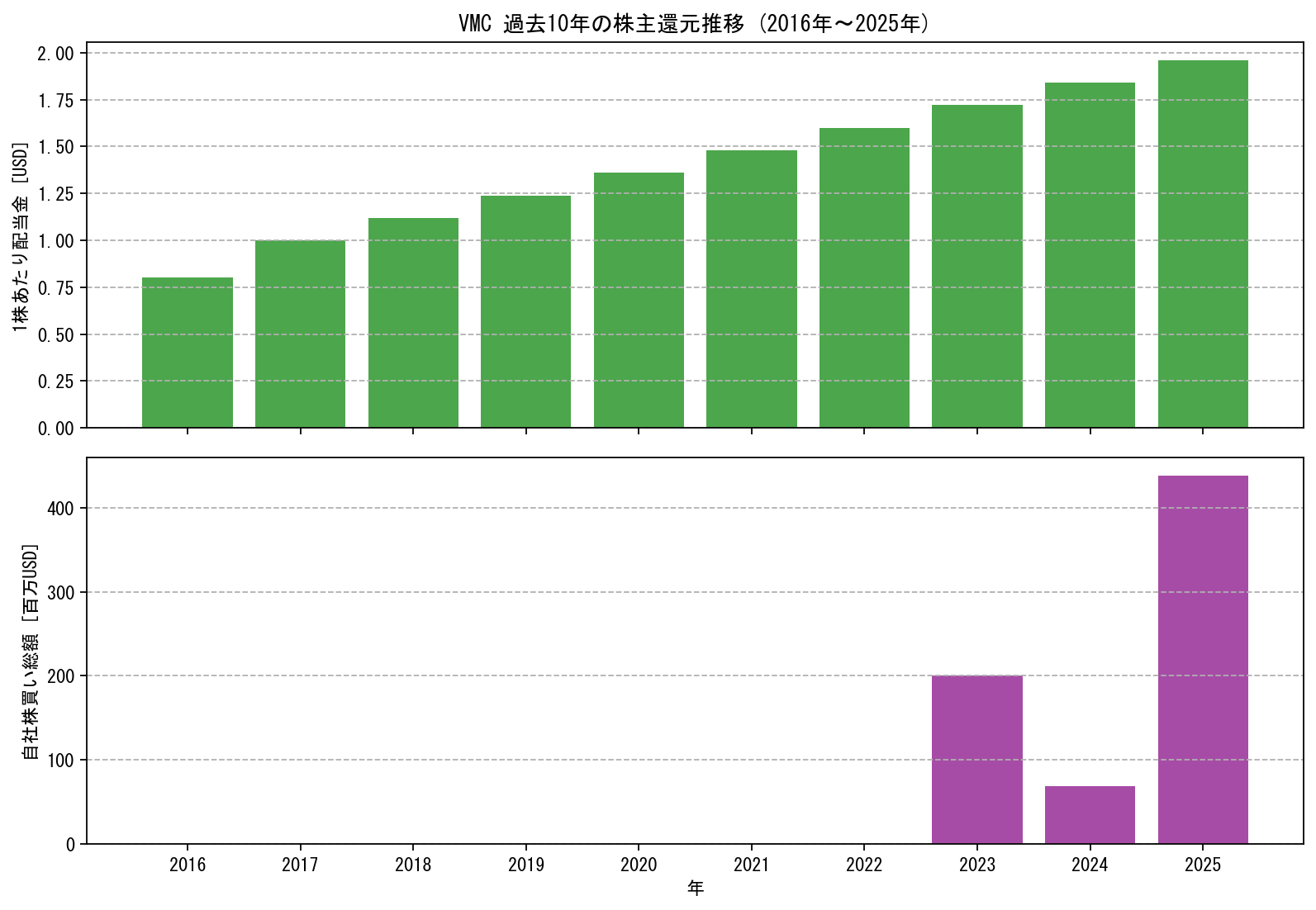This screenshot has width=1316, height=910.
Task: Click the 2025 purple buyback bar
Action: point(1203,660)
